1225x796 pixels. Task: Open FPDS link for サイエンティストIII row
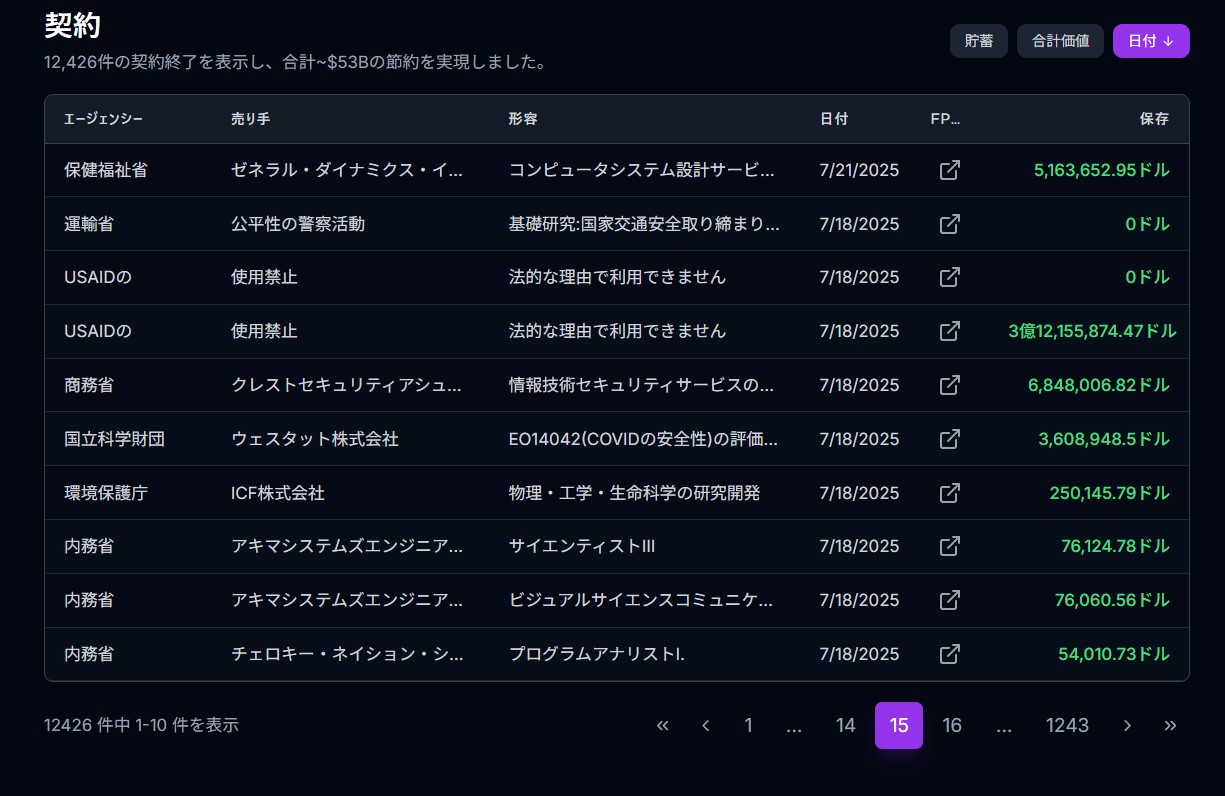click(950, 546)
